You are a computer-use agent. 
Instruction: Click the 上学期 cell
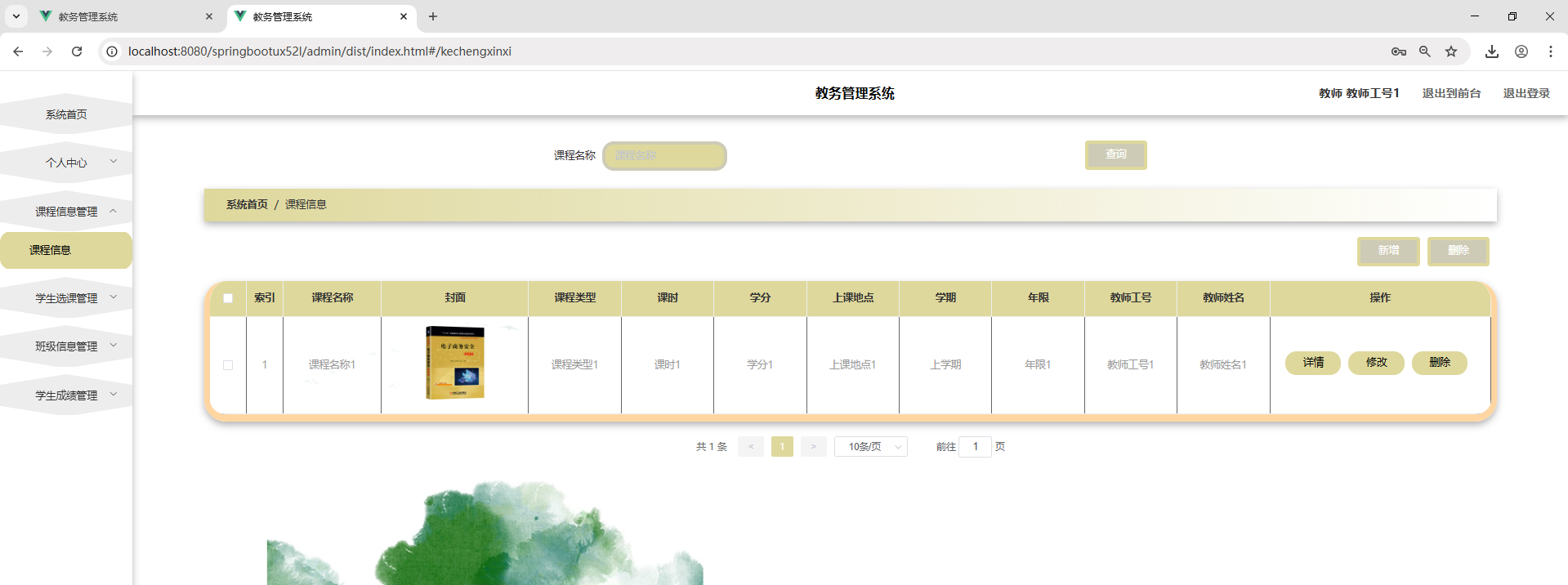(945, 365)
